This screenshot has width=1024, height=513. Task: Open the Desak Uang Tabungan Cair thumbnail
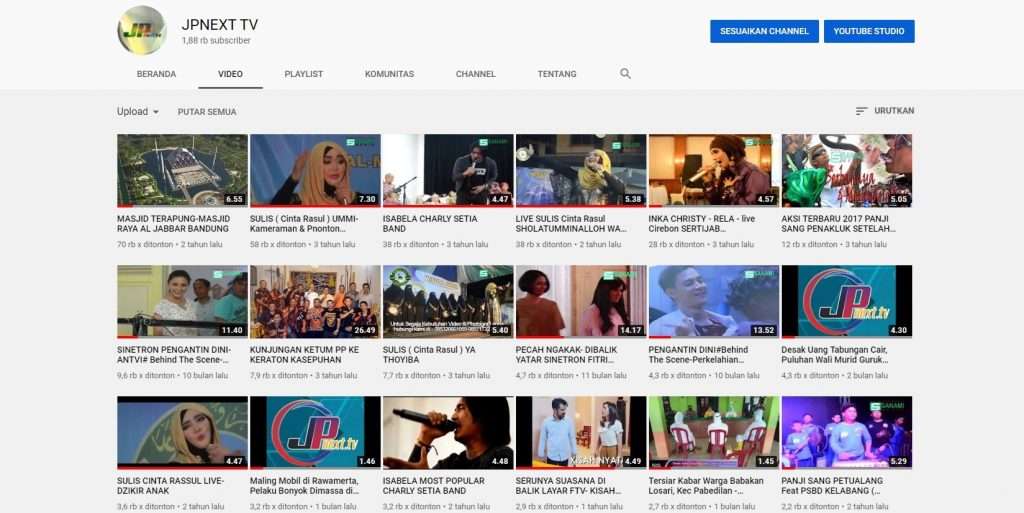tap(846, 302)
